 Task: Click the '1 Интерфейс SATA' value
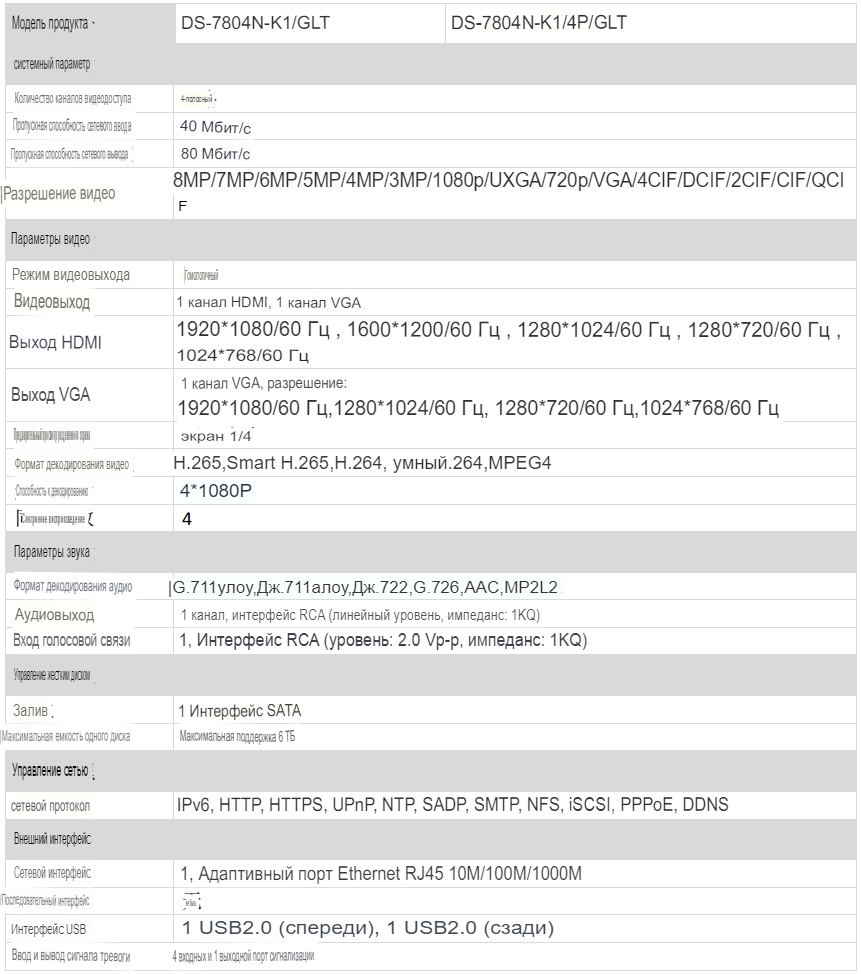tap(239, 711)
